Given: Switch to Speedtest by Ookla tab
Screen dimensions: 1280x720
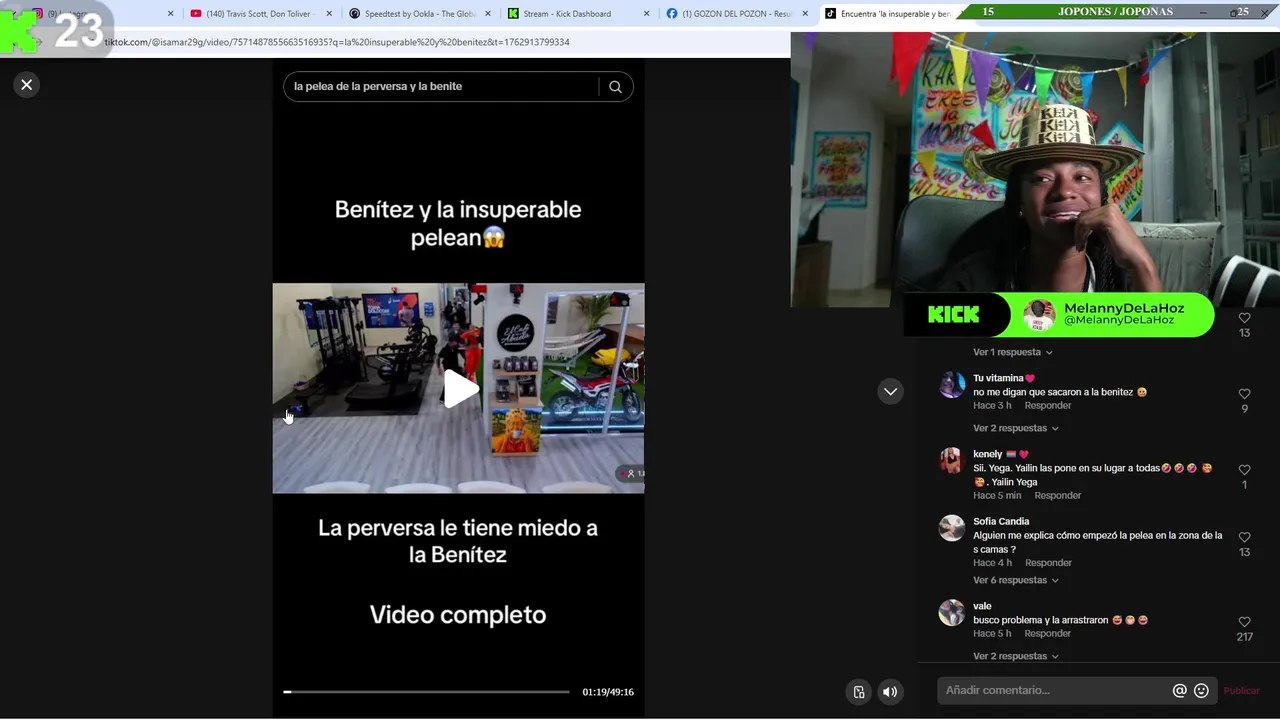Looking at the screenshot, I should click(x=420, y=14).
